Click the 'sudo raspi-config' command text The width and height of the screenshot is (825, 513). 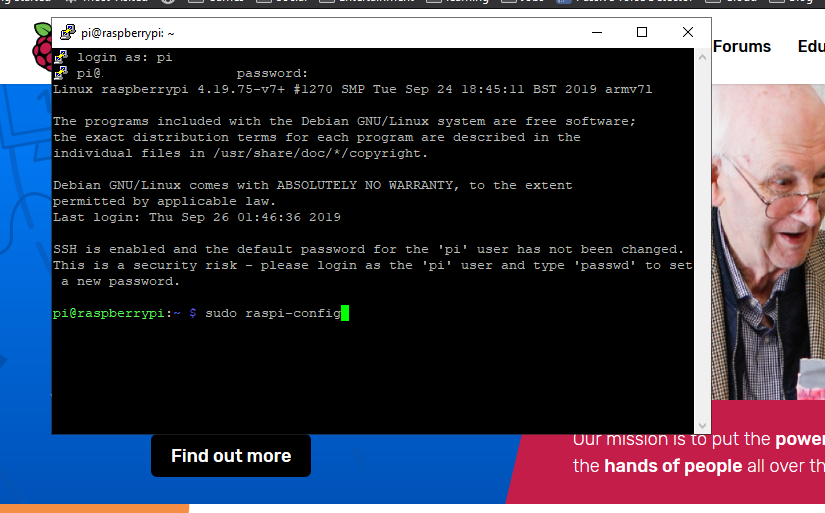(x=273, y=314)
